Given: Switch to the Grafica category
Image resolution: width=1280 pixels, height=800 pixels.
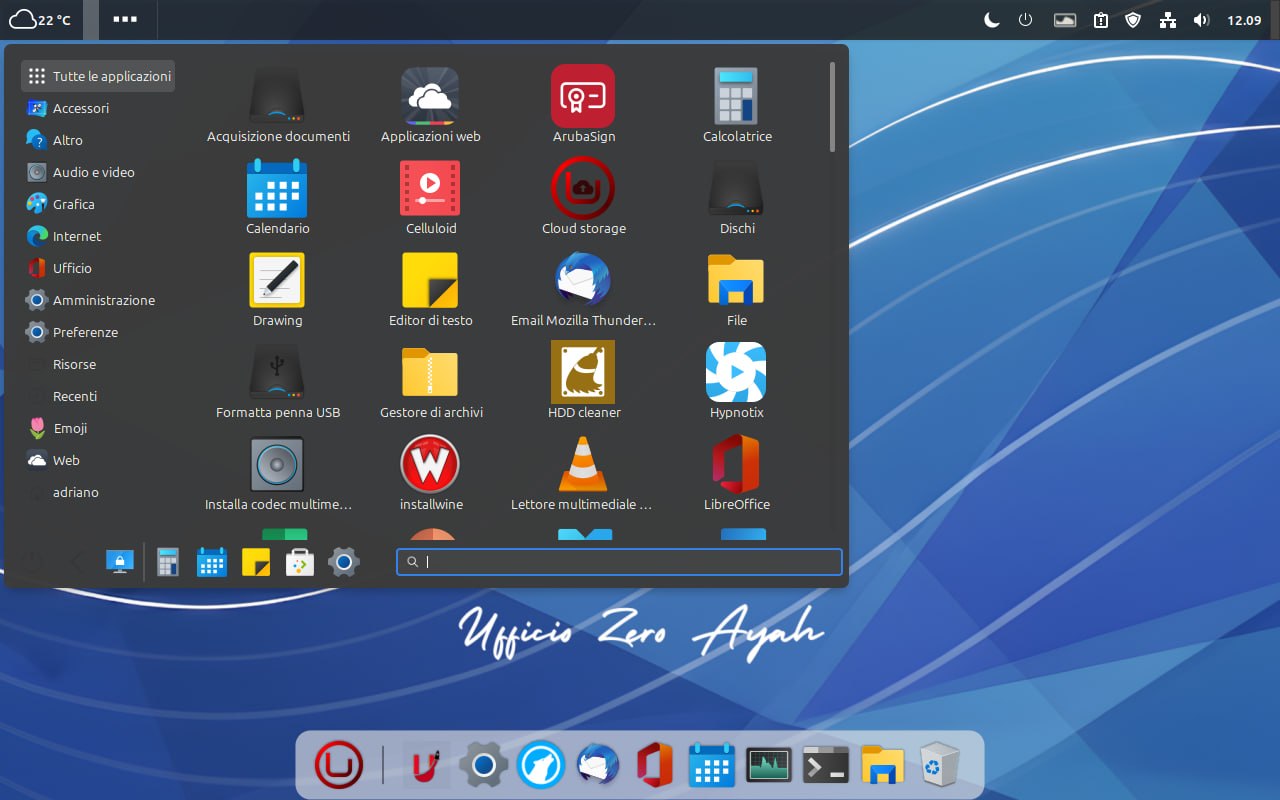Looking at the screenshot, I should pyautogui.click(x=98, y=204).
